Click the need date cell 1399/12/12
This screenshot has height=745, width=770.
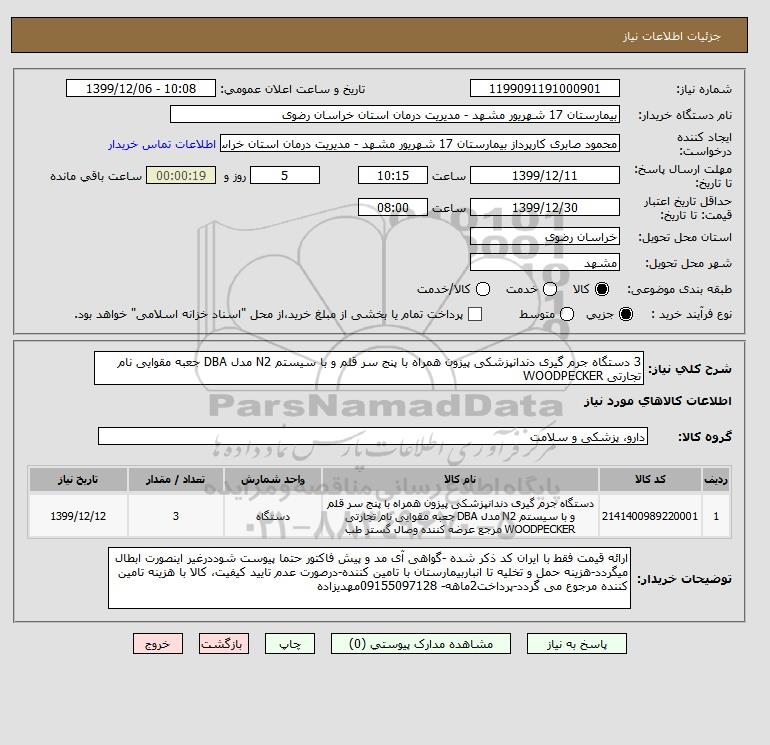[78, 516]
